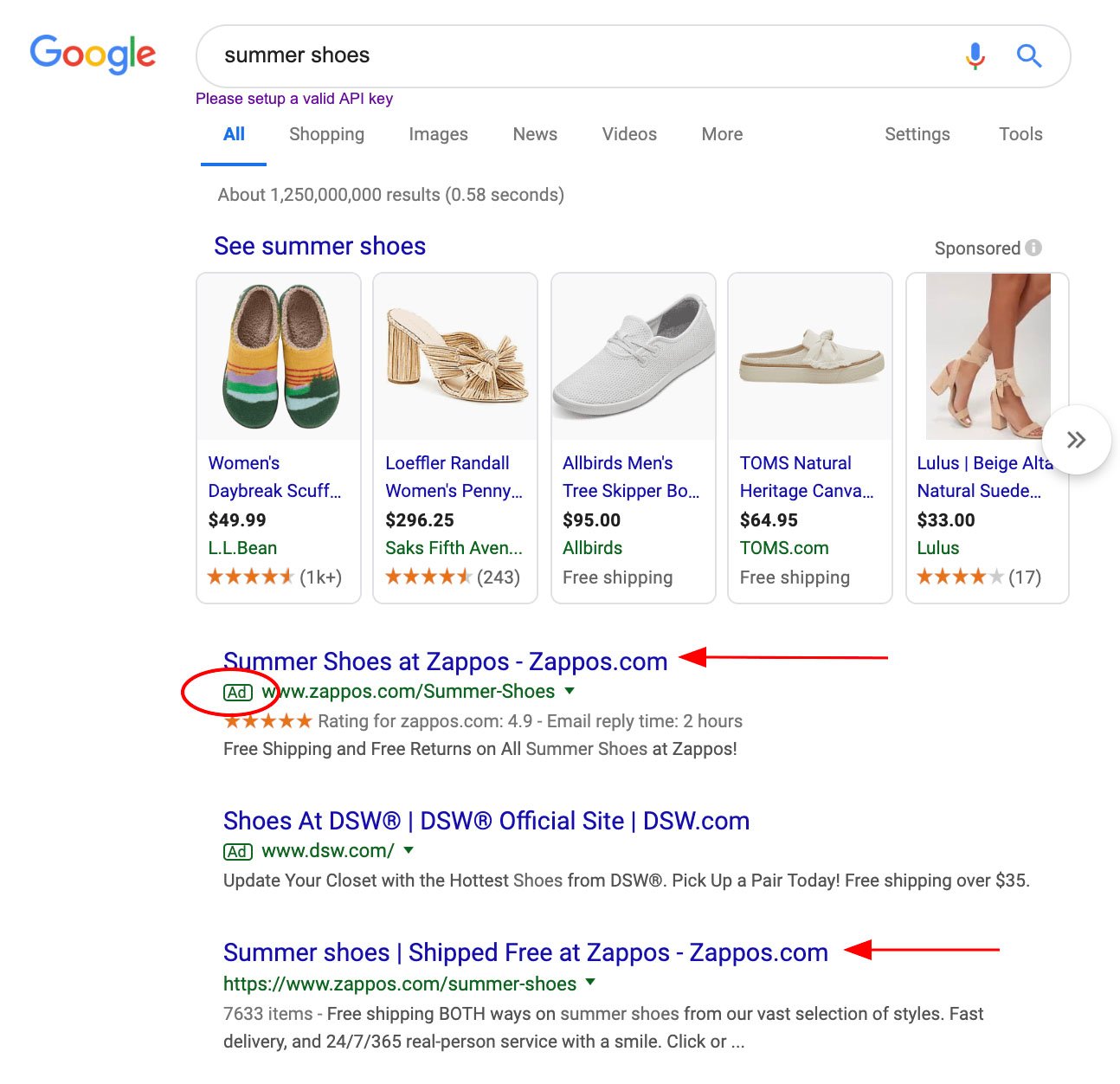Click the blue magnifying glass search button
This screenshot has width=1120, height=1084.
point(1028,56)
